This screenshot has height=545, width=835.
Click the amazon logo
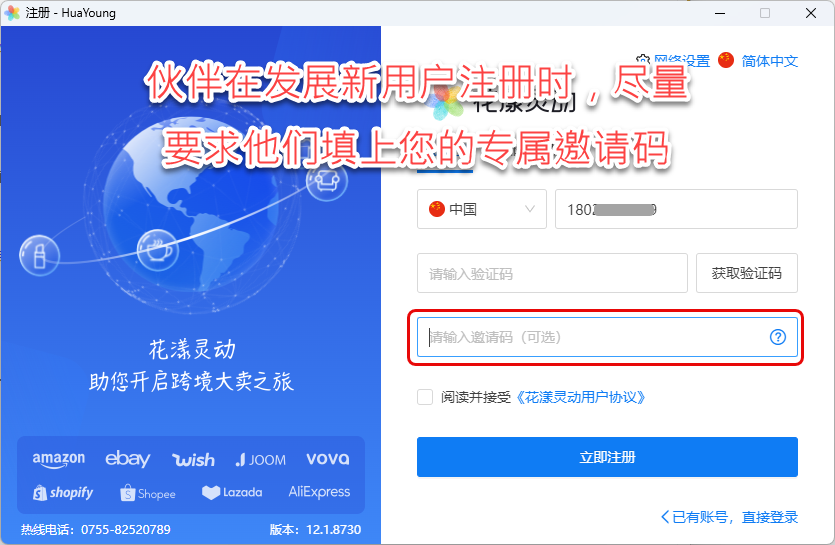click(59, 459)
